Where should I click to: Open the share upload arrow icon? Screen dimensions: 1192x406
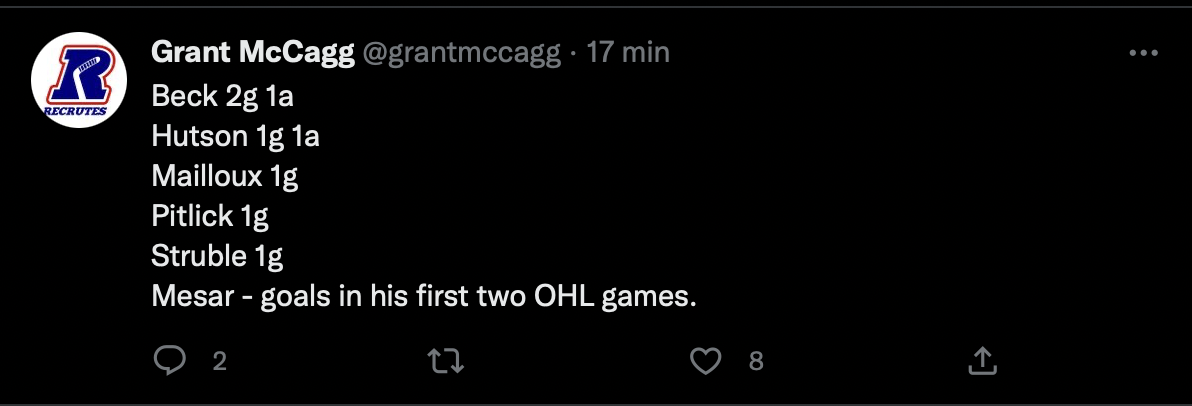(981, 360)
